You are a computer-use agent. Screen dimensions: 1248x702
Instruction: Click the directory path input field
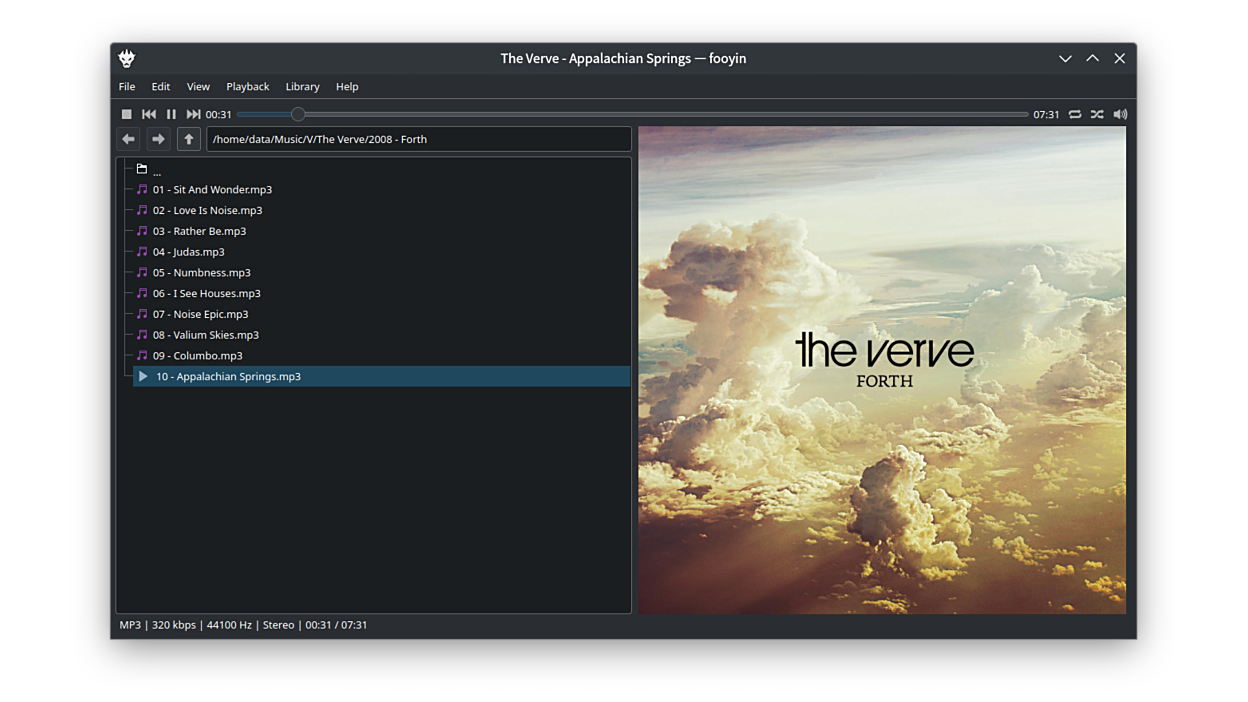tap(418, 139)
